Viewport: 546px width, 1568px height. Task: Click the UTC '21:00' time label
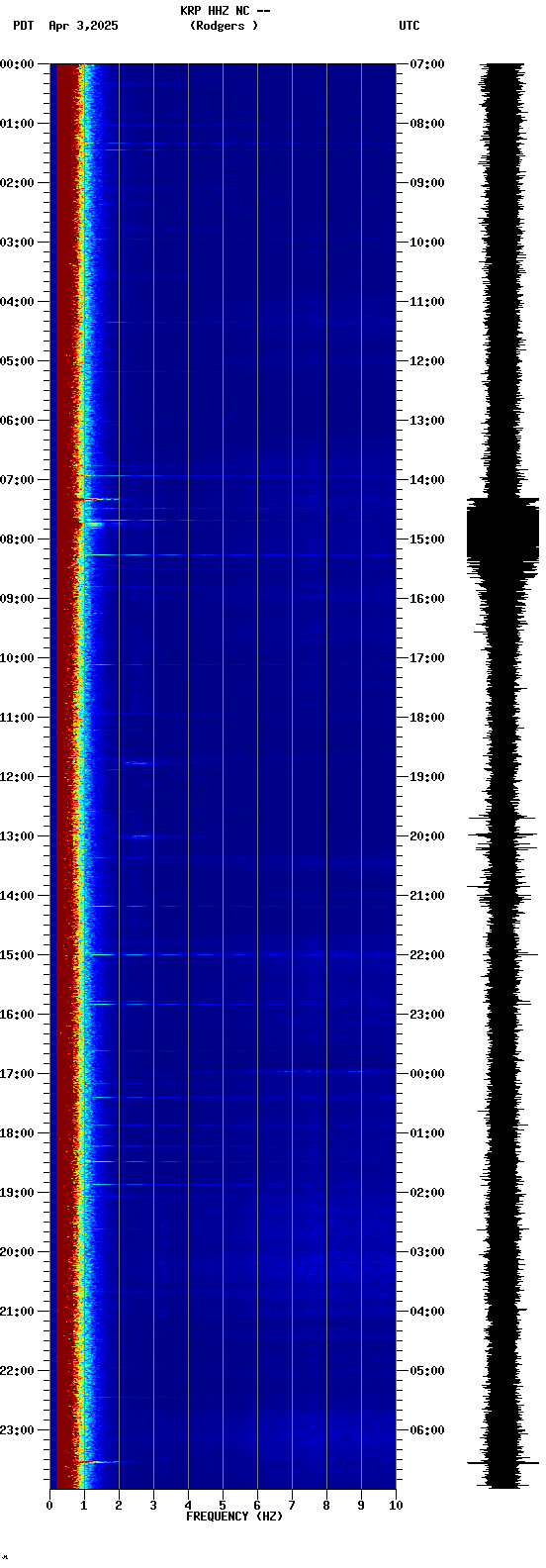point(427,896)
